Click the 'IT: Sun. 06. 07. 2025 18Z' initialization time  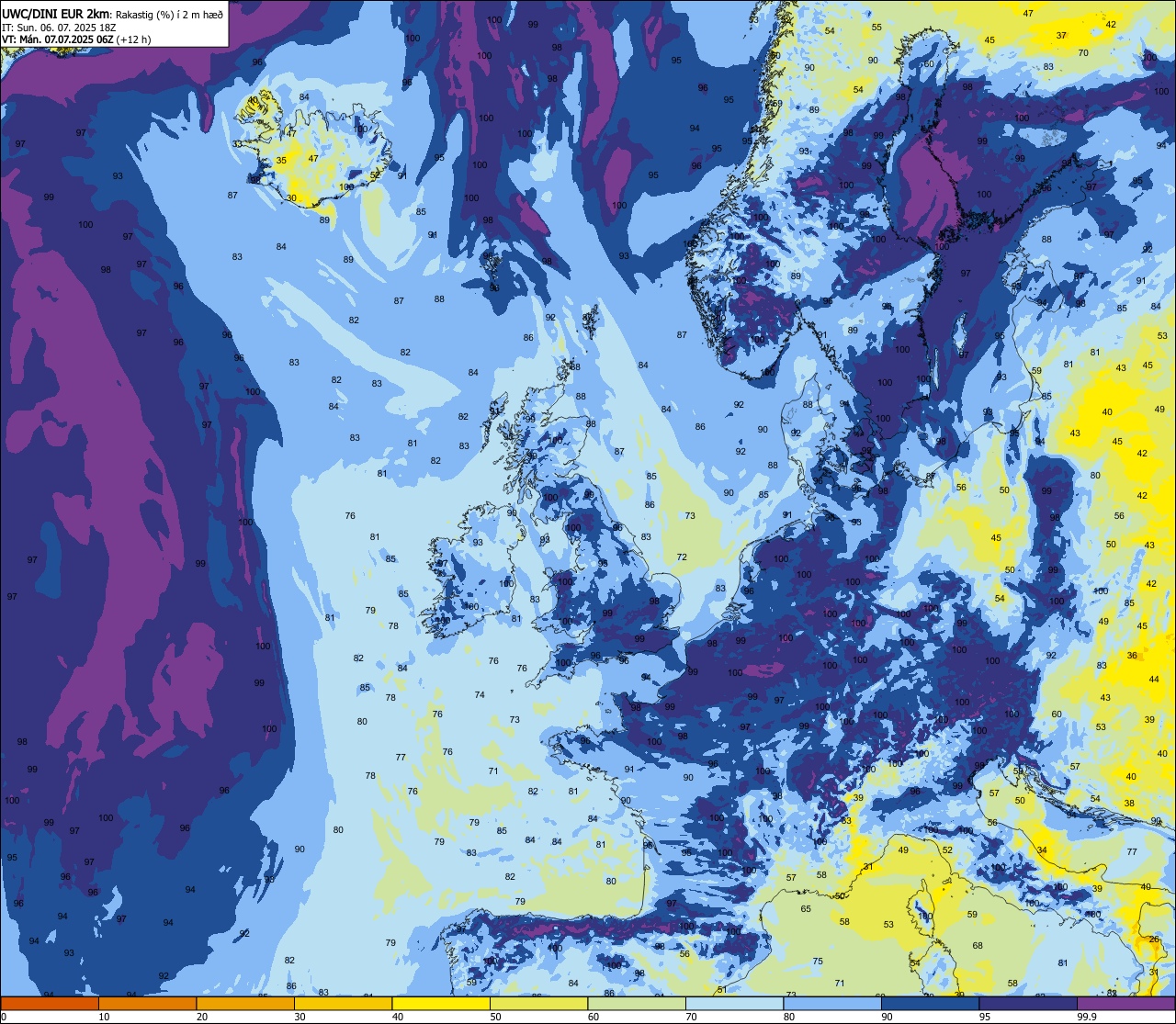point(60,28)
